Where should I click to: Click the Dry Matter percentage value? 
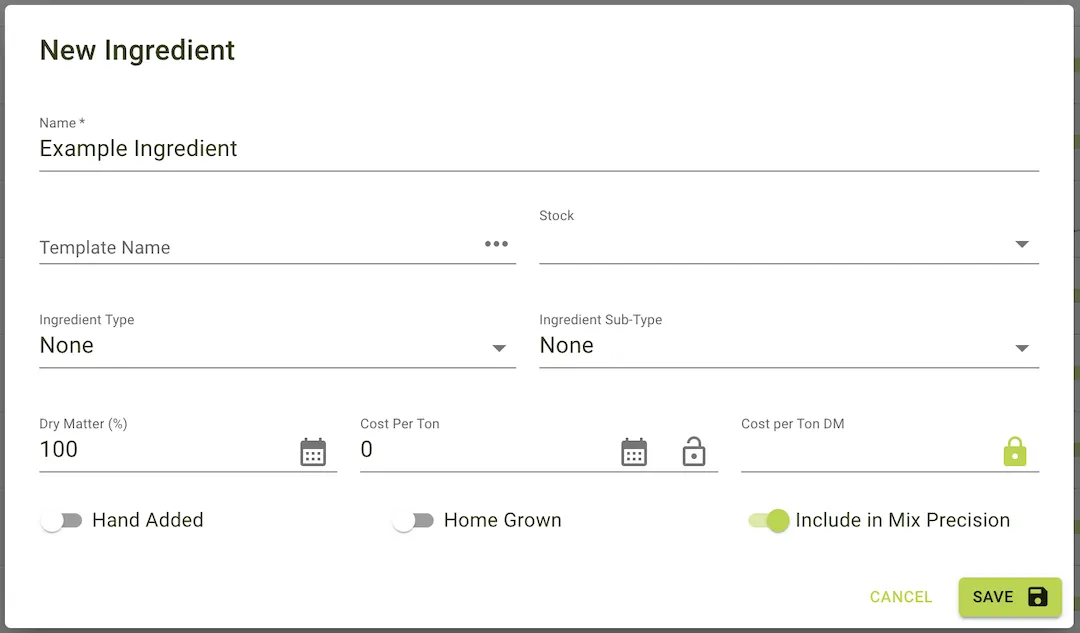59,449
